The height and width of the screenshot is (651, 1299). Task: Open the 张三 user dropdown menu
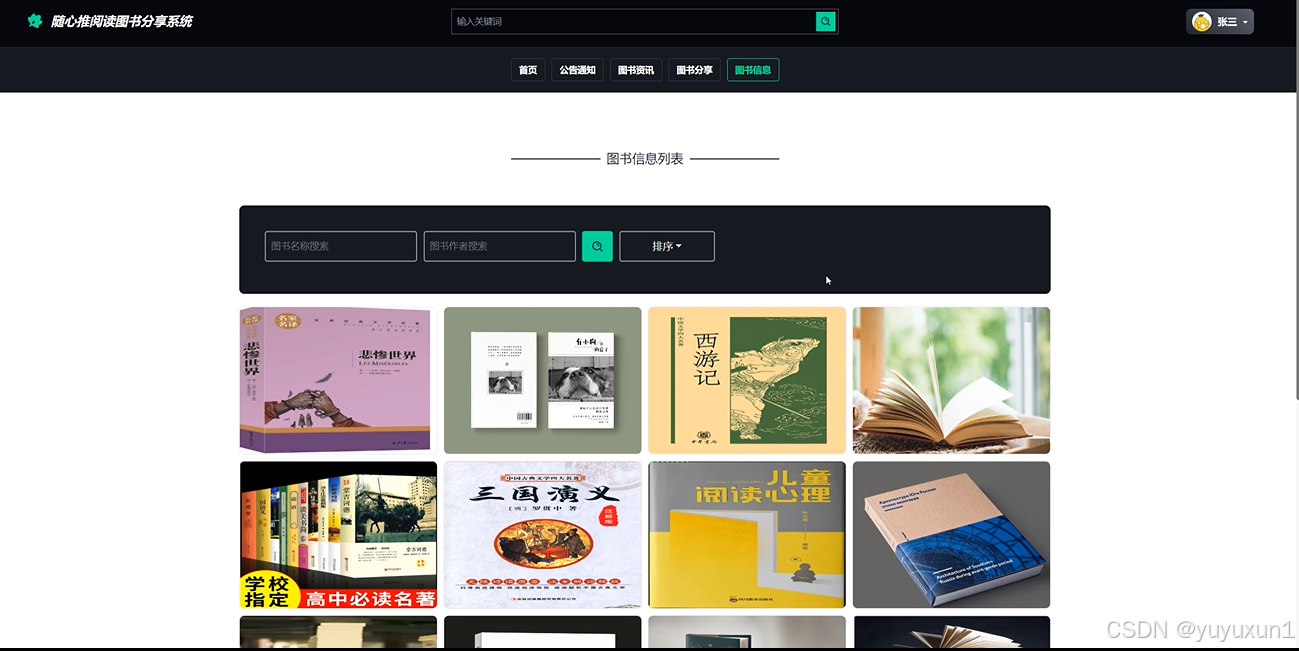pyautogui.click(x=1220, y=22)
